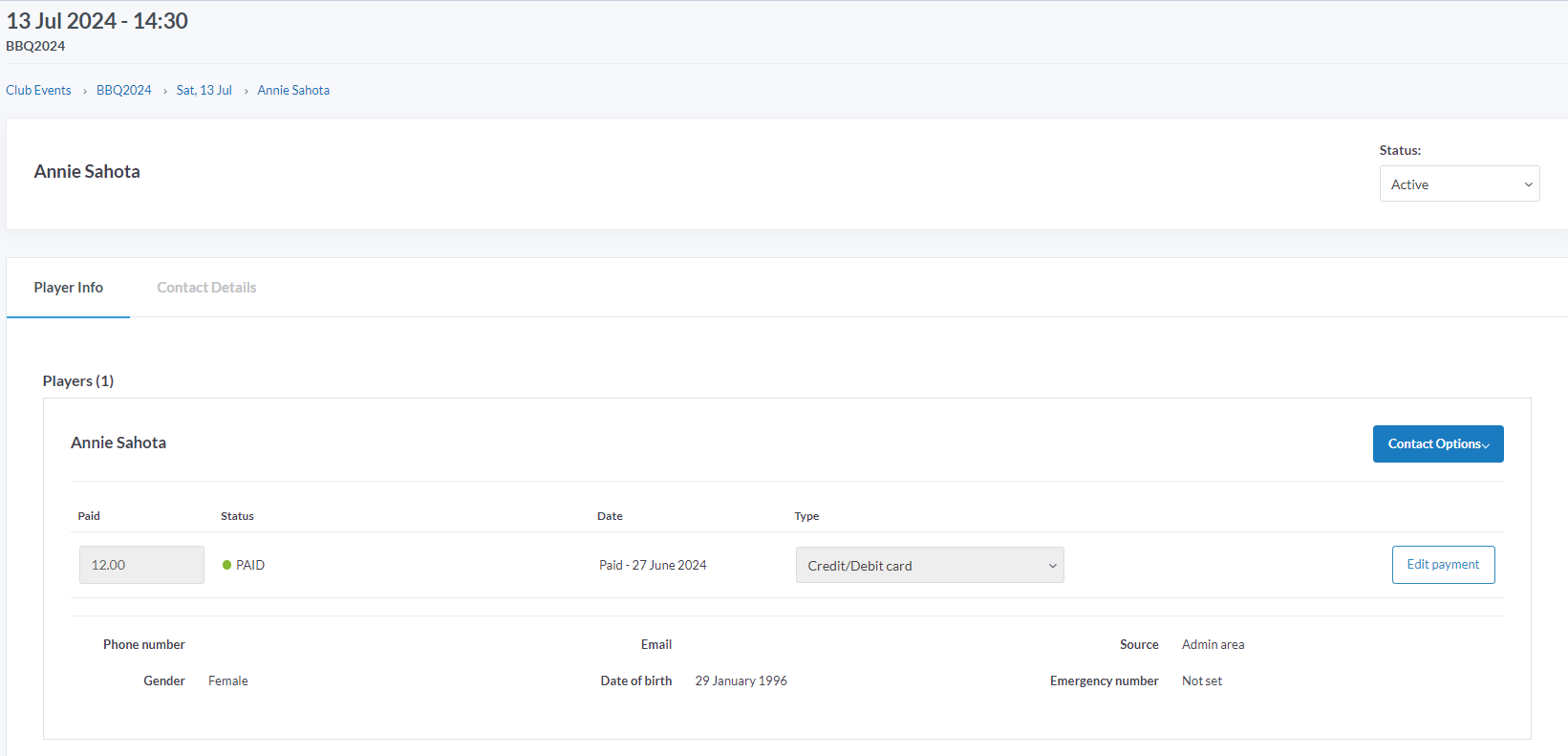The height and width of the screenshot is (756, 1568).
Task: Click the 29 January 1996 birth date
Action: pyautogui.click(x=741, y=680)
